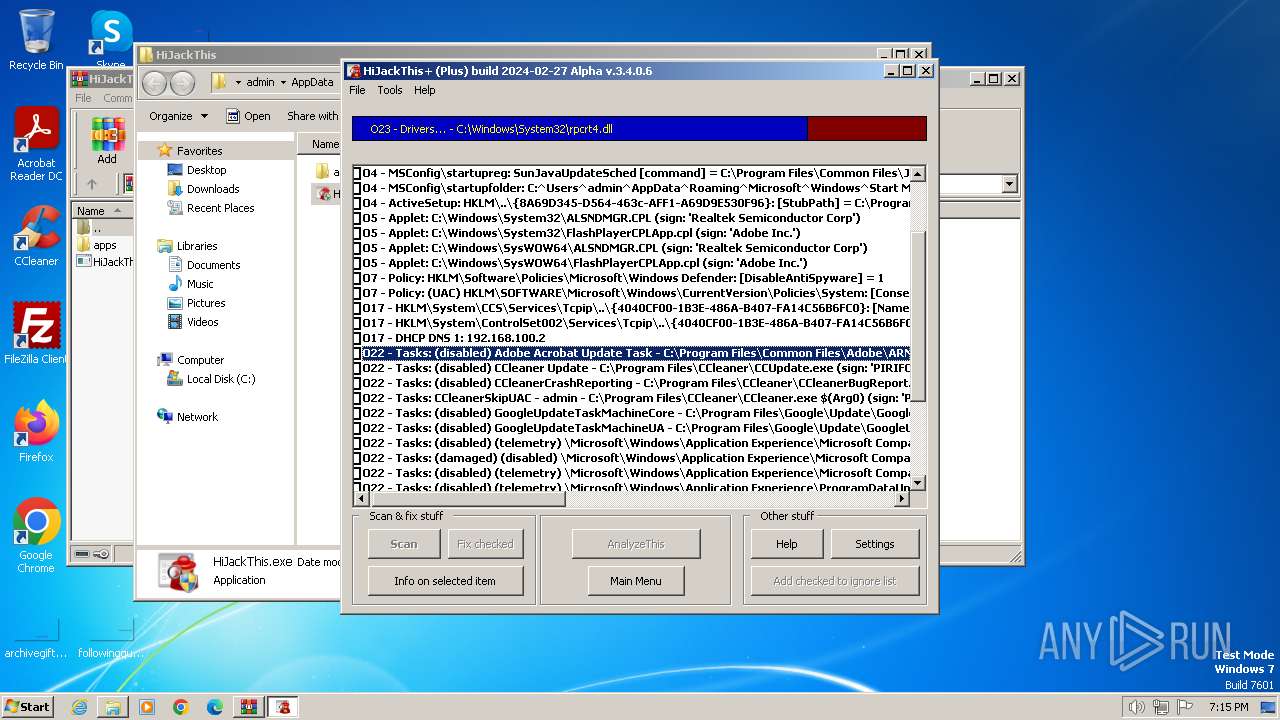Open the Organize dropdown in Explorer
This screenshot has width=1280, height=720.
178,116
